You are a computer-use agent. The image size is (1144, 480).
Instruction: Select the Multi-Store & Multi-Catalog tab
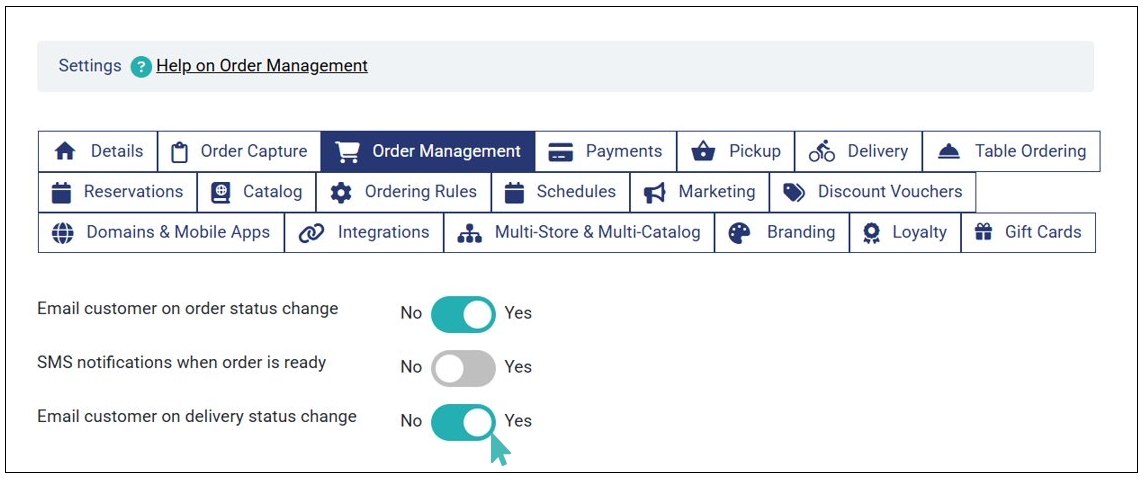579,232
